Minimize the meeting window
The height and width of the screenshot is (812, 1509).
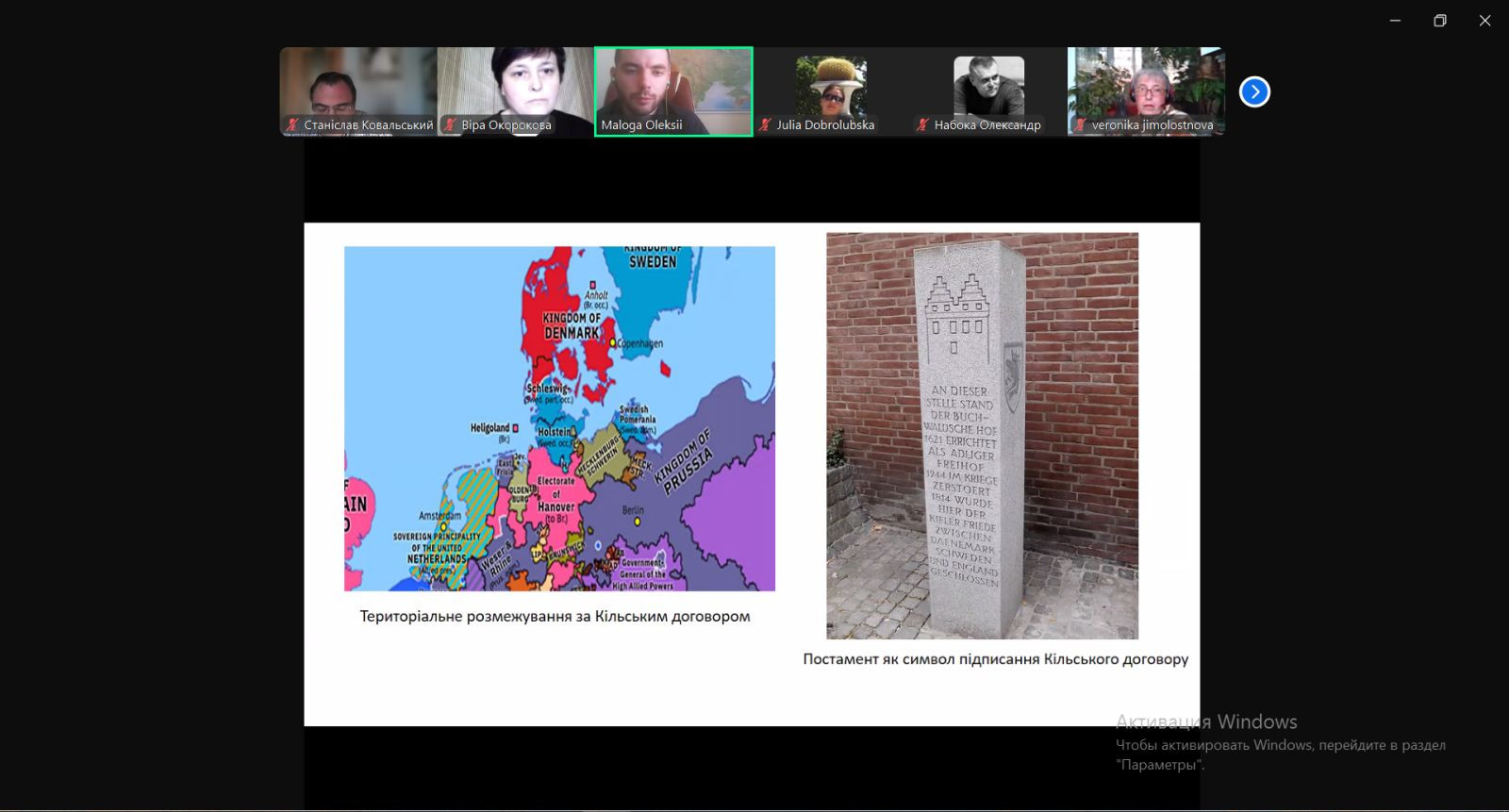1395,21
